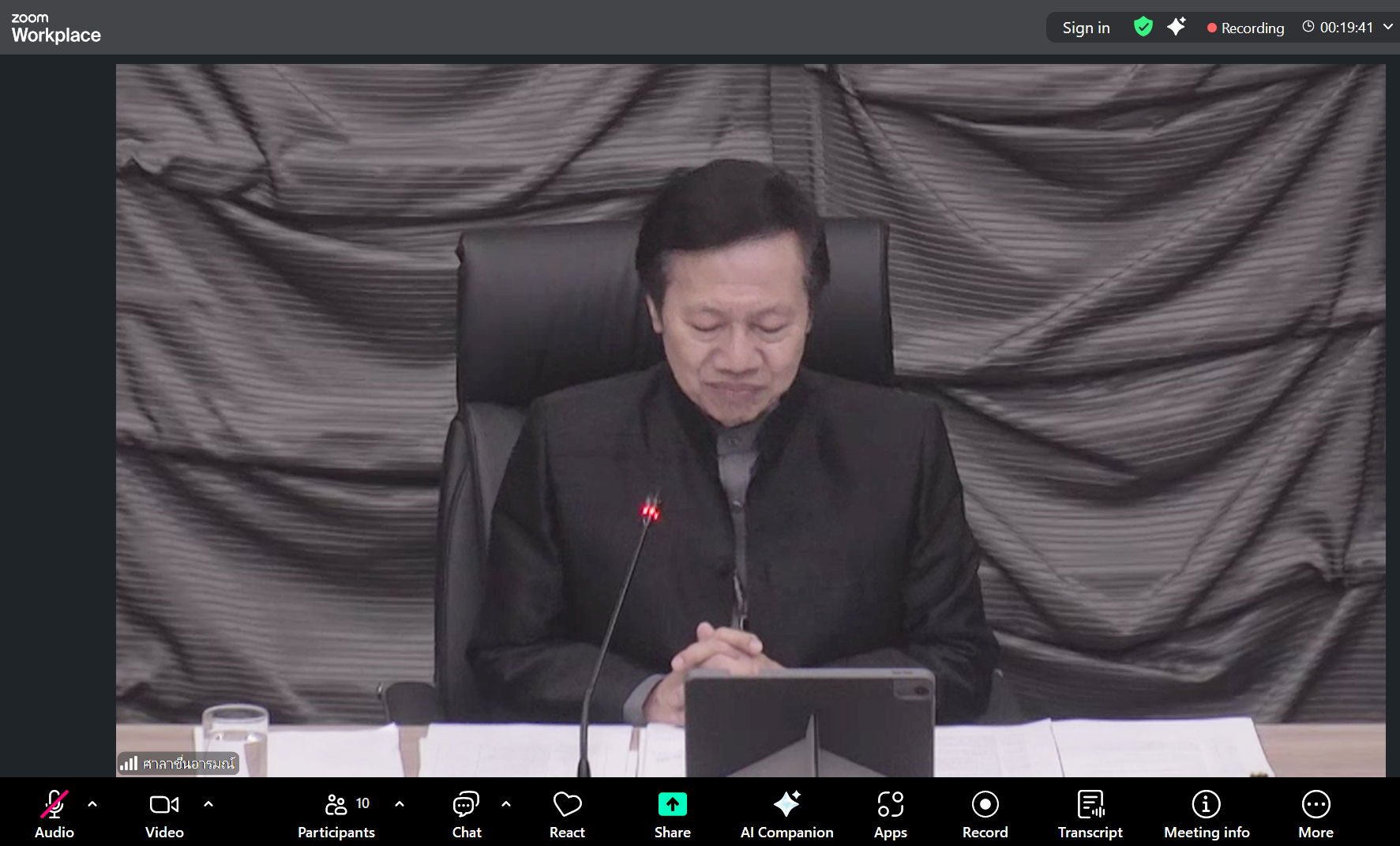Unmute the microphone with Audio button
1400x846 pixels.
pyautogui.click(x=54, y=814)
